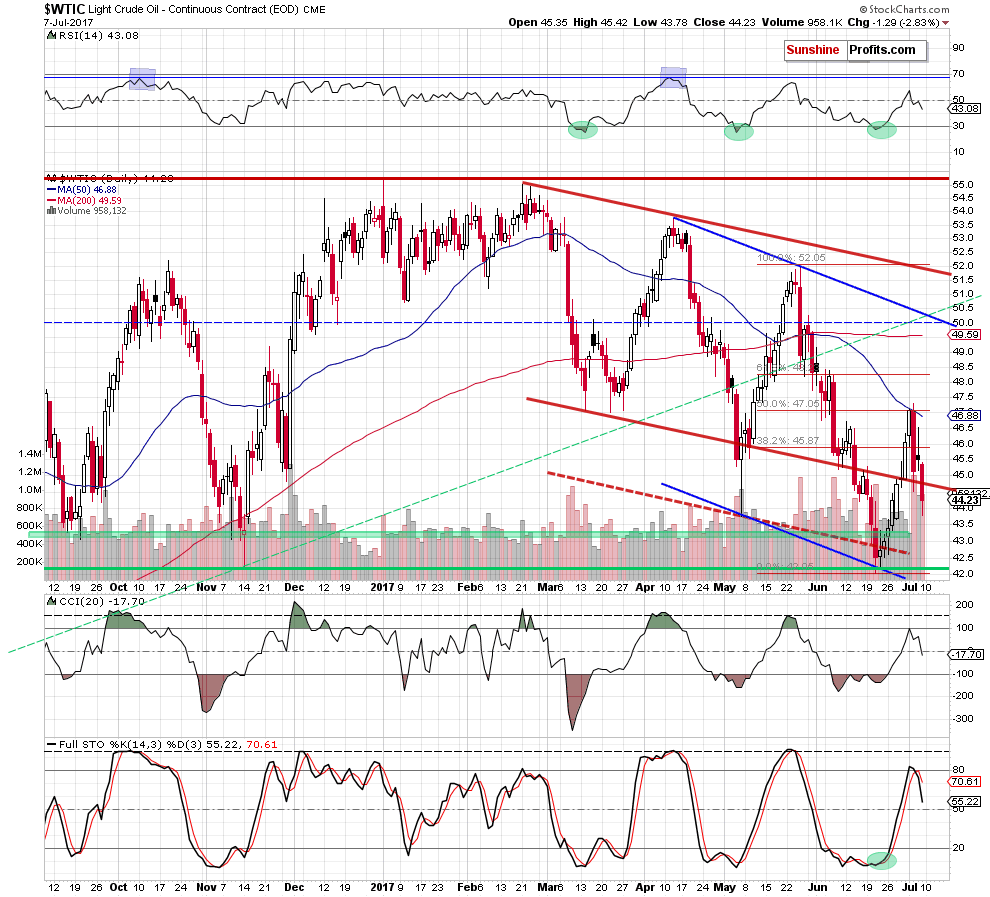The image size is (990, 897).
Task: Click the -300 level on the CCI axis
Action: 963,718
